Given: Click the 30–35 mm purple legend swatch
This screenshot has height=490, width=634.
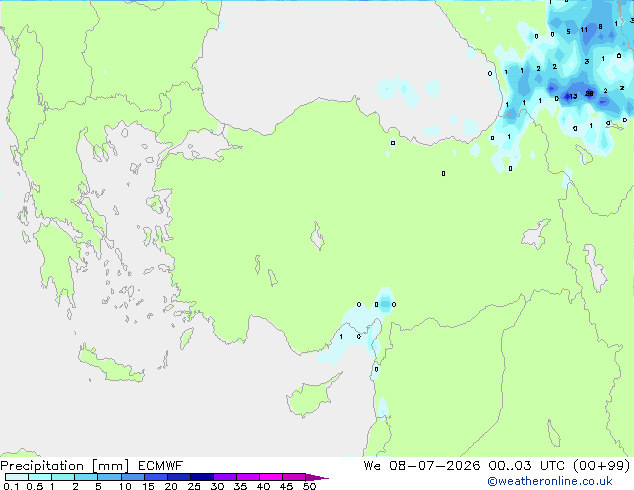Looking at the screenshot, I should tap(224, 477).
